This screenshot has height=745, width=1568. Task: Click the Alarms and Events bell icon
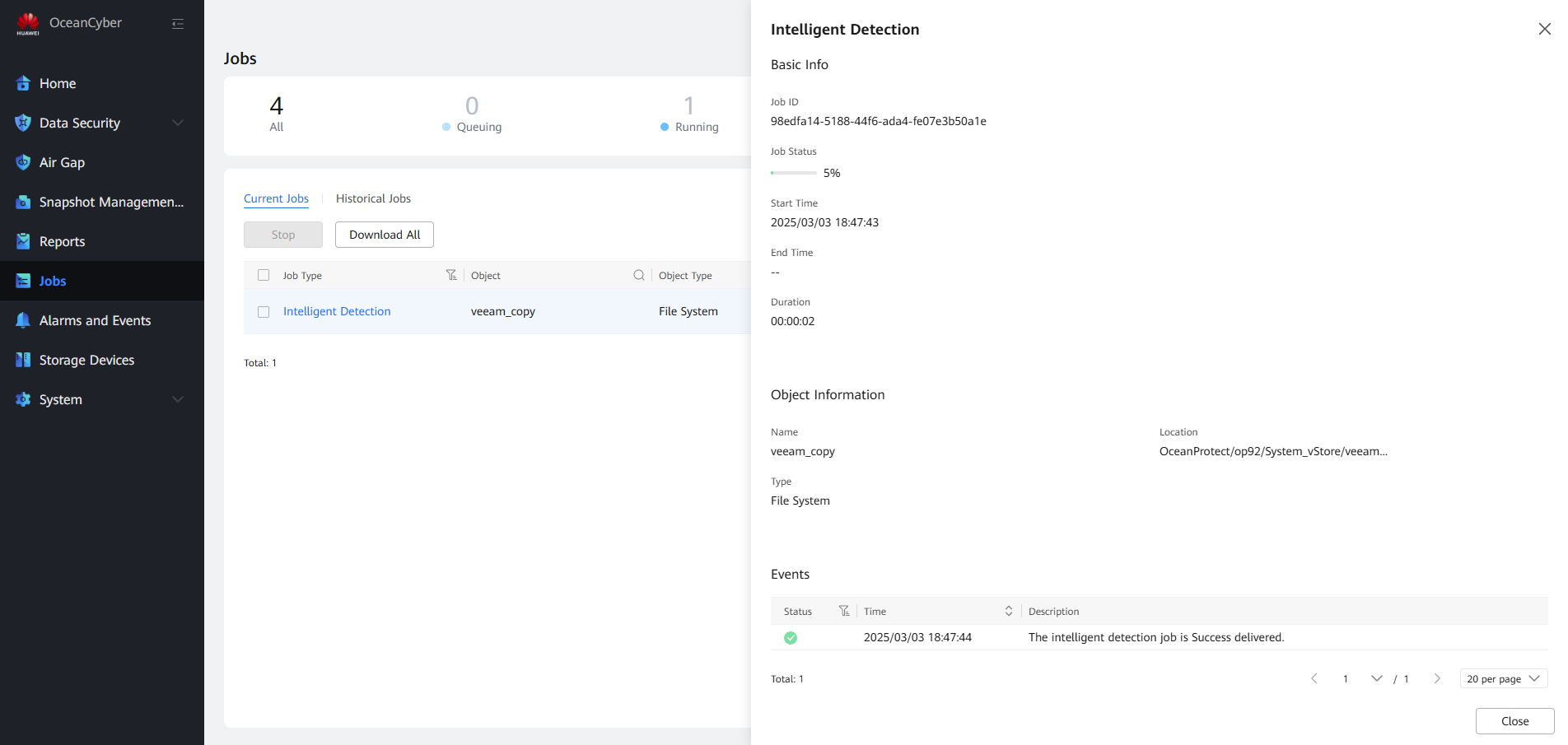[x=23, y=320]
